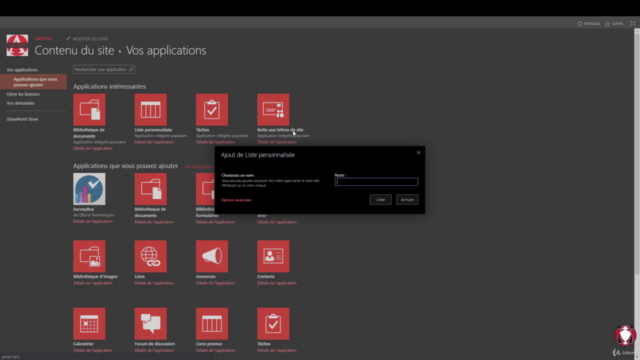Select the SurveyBuzz app icon

coord(89,189)
